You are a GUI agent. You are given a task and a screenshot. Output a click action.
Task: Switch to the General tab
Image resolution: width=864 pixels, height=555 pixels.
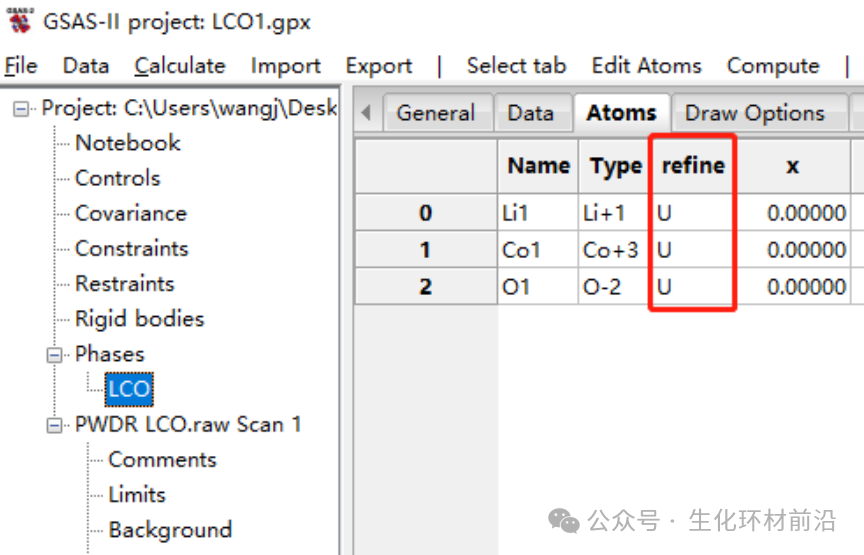tap(436, 114)
